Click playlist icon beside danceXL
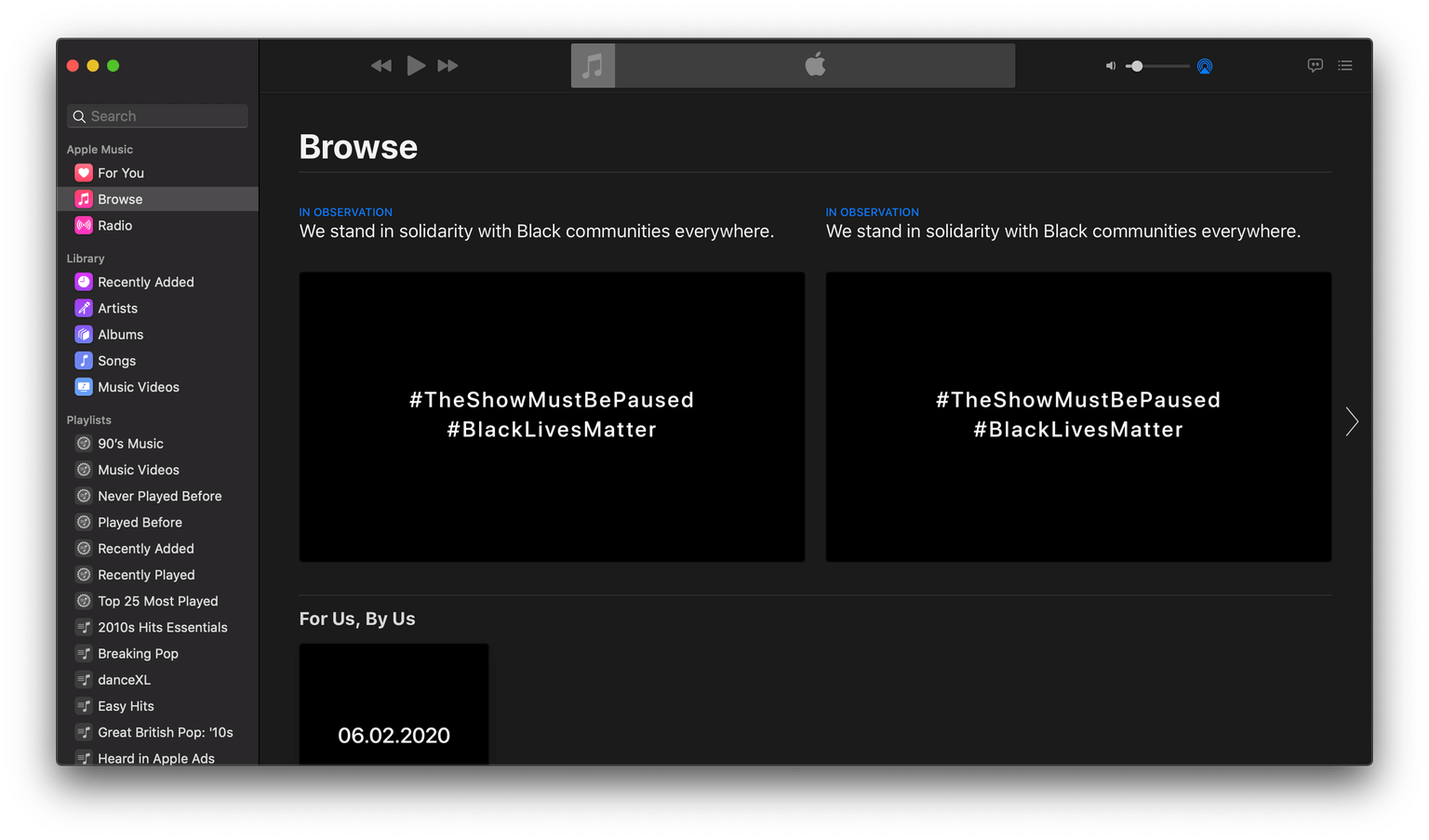 click(x=84, y=680)
